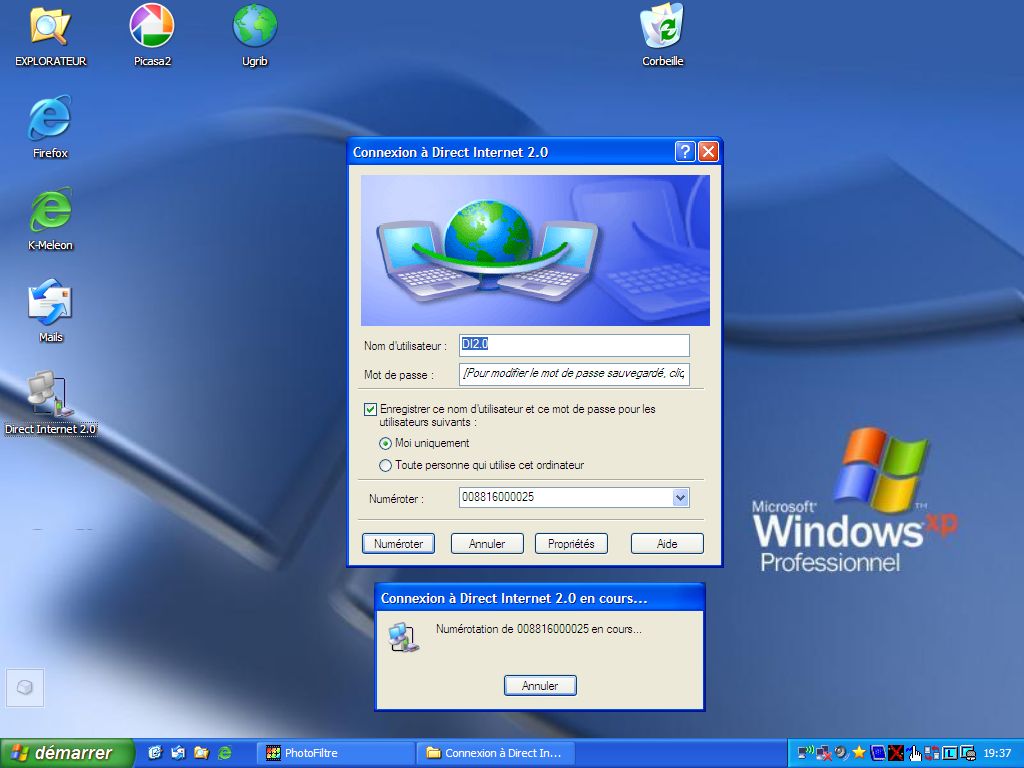Click the monitor with mouse tray icon
The height and width of the screenshot is (768, 1024).
coord(968,753)
